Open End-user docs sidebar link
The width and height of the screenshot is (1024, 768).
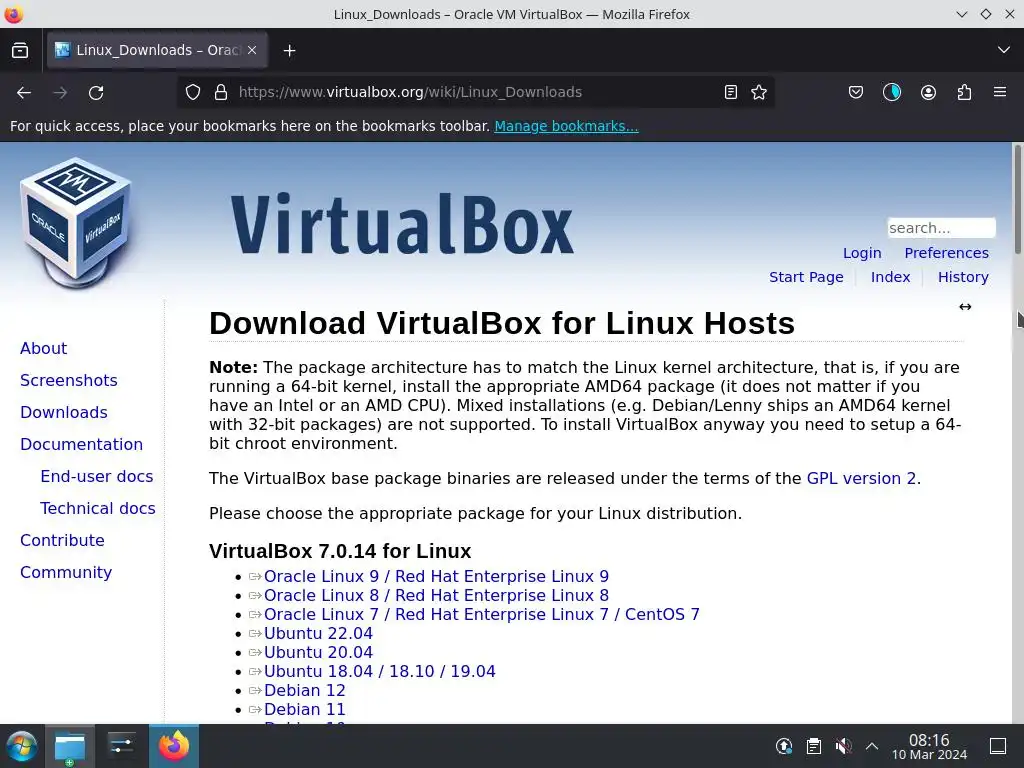[x=97, y=476]
